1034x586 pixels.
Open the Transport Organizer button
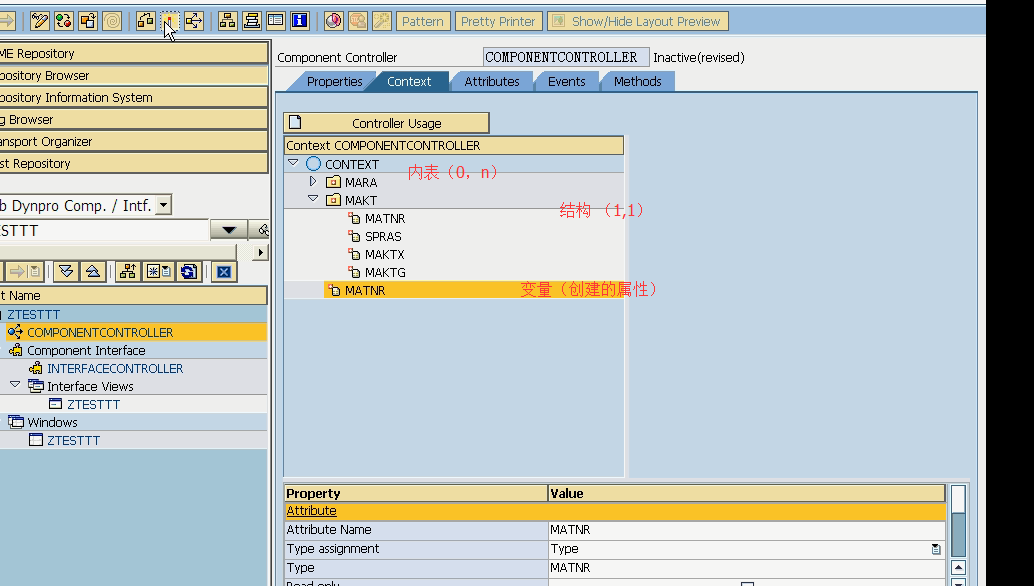[x=133, y=141]
